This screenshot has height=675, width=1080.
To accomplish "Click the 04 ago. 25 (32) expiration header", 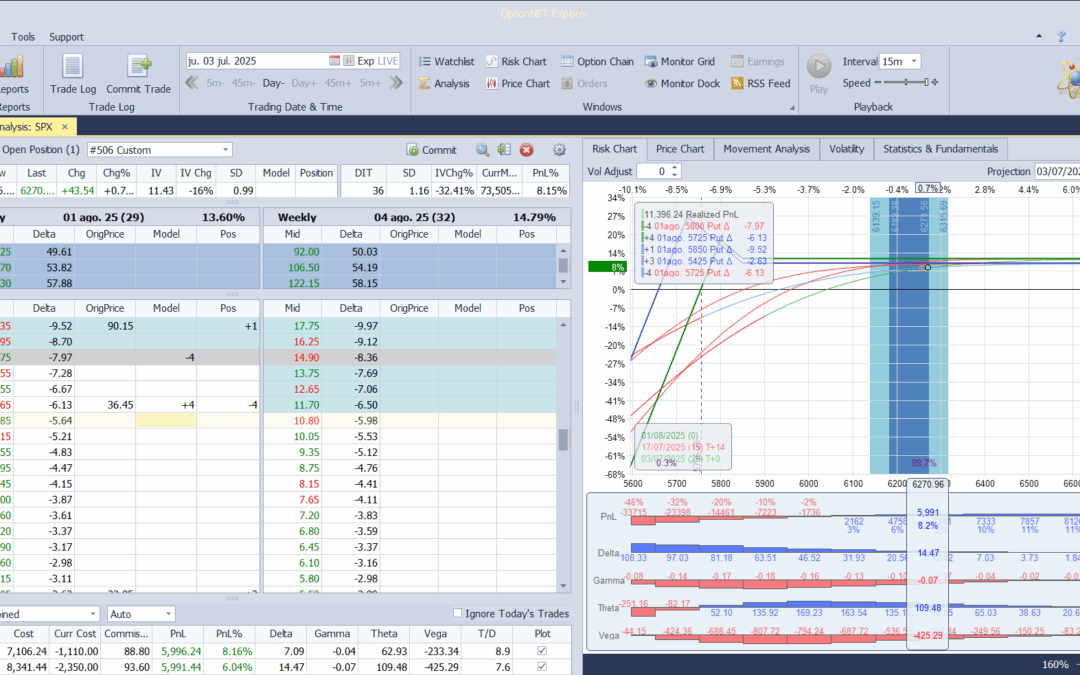I will [x=415, y=217].
